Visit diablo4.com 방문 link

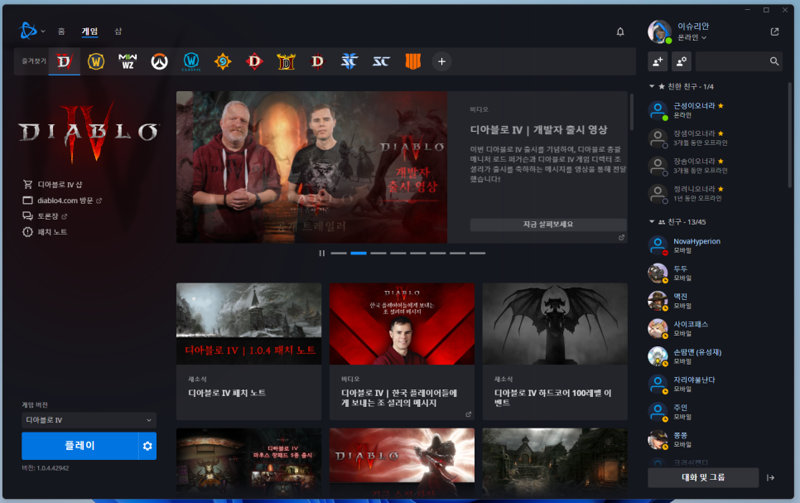(62, 200)
